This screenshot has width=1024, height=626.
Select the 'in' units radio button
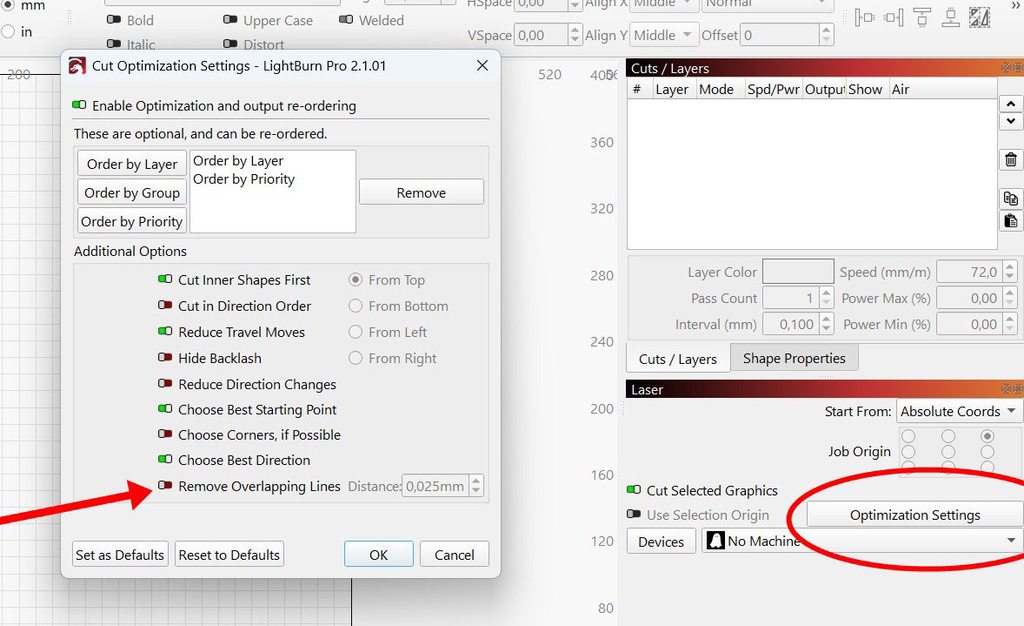click(x=8, y=31)
